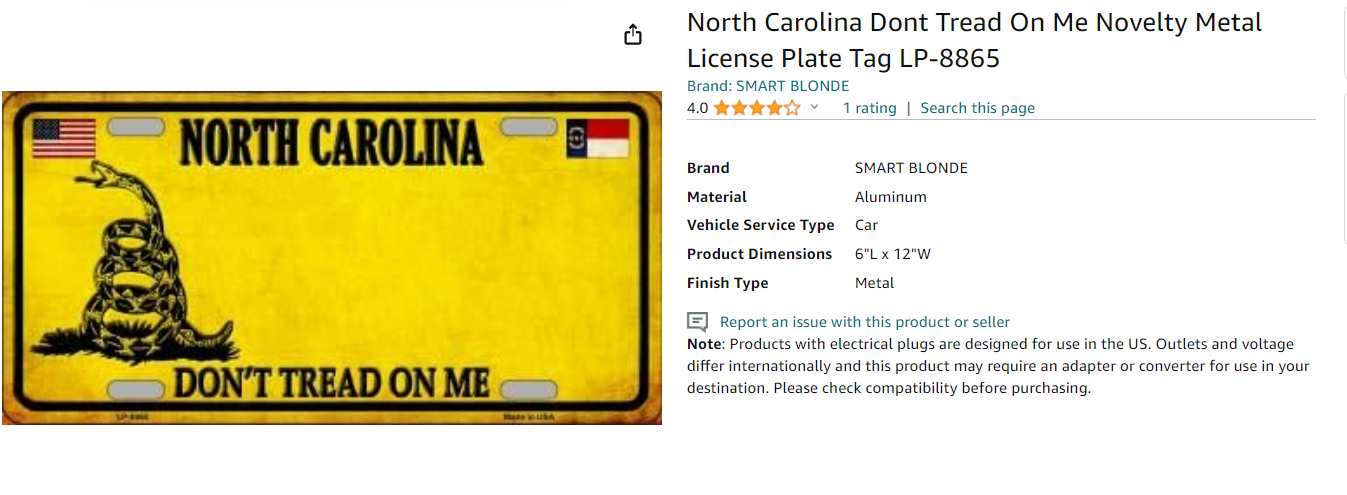This screenshot has width=1347, height=495.
Task: Click the speech bubble report icon
Action: [x=697, y=322]
